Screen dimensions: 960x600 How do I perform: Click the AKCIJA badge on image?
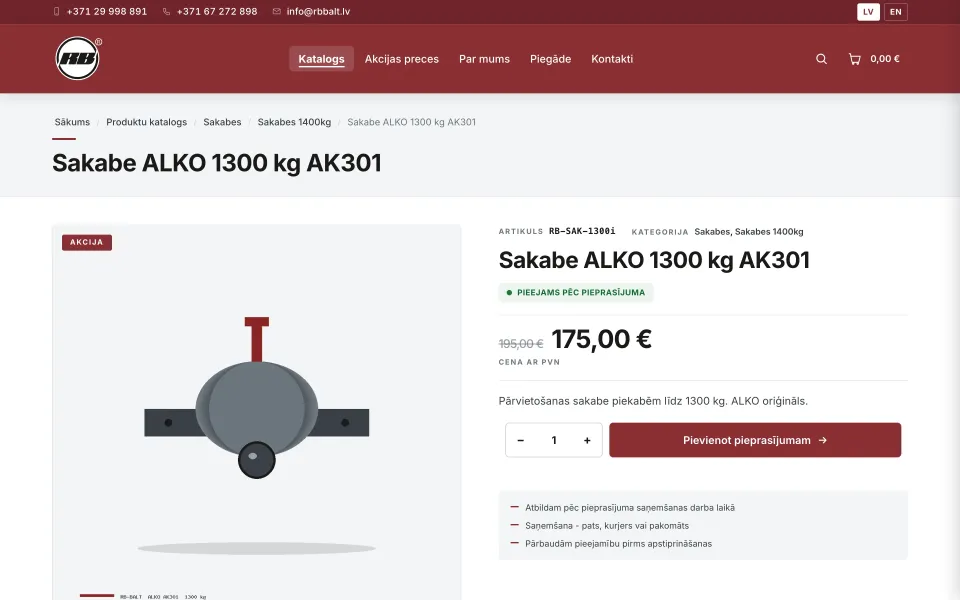point(87,242)
